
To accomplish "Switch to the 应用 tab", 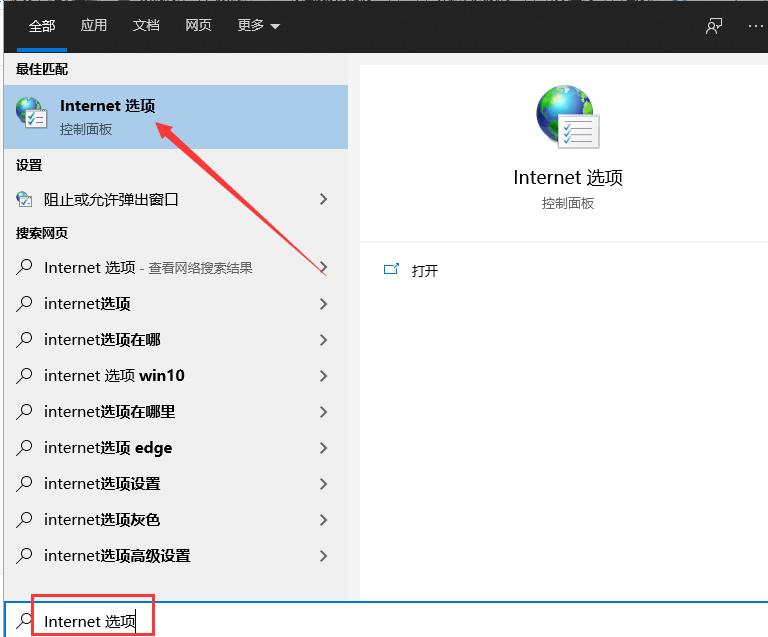I will pyautogui.click(x=94, y=25).
